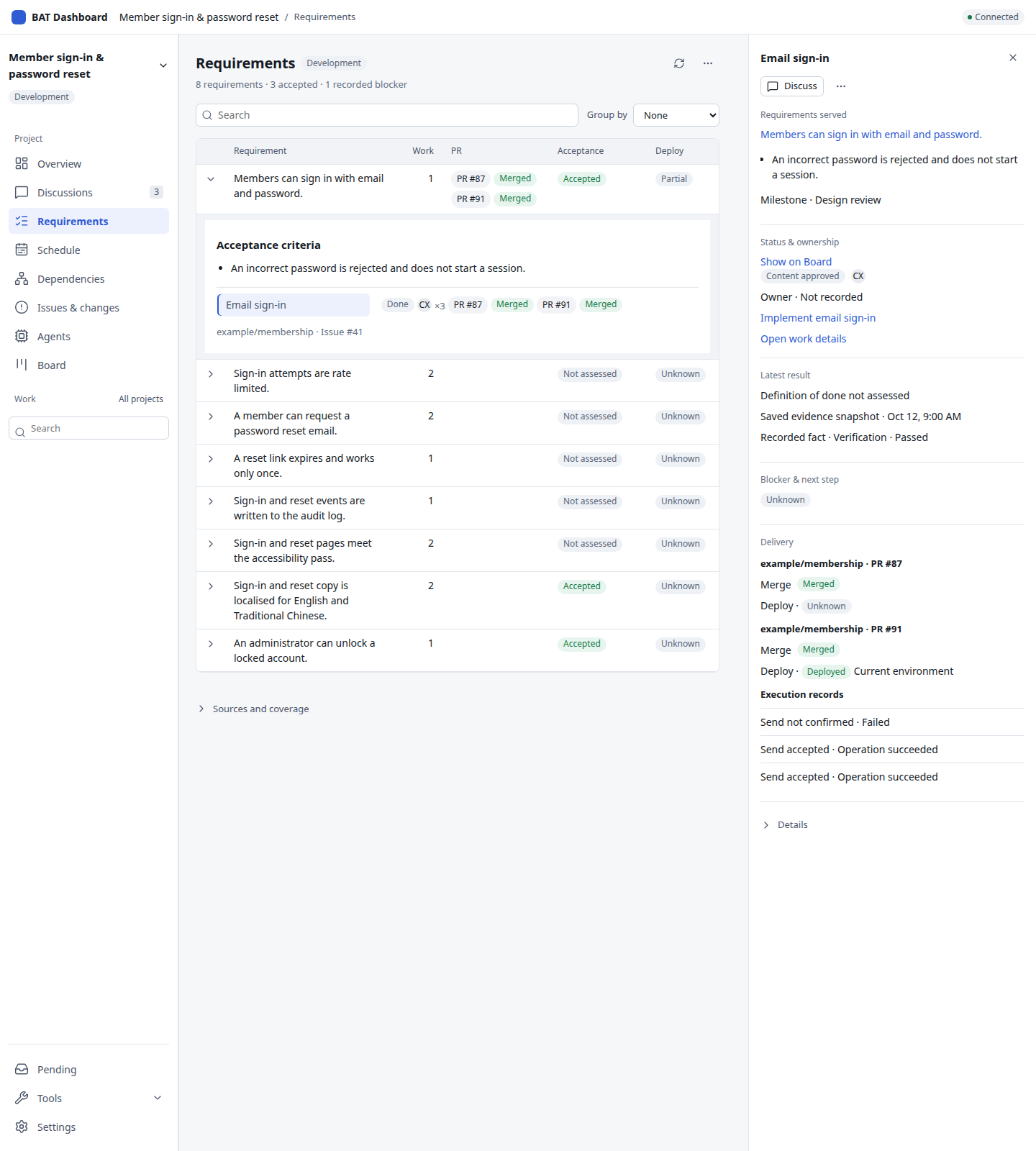Click the CX badge beside the Done tag
Viewport: 1036px width, 1151px height.
pyautogui.click(x=424, y=305)
